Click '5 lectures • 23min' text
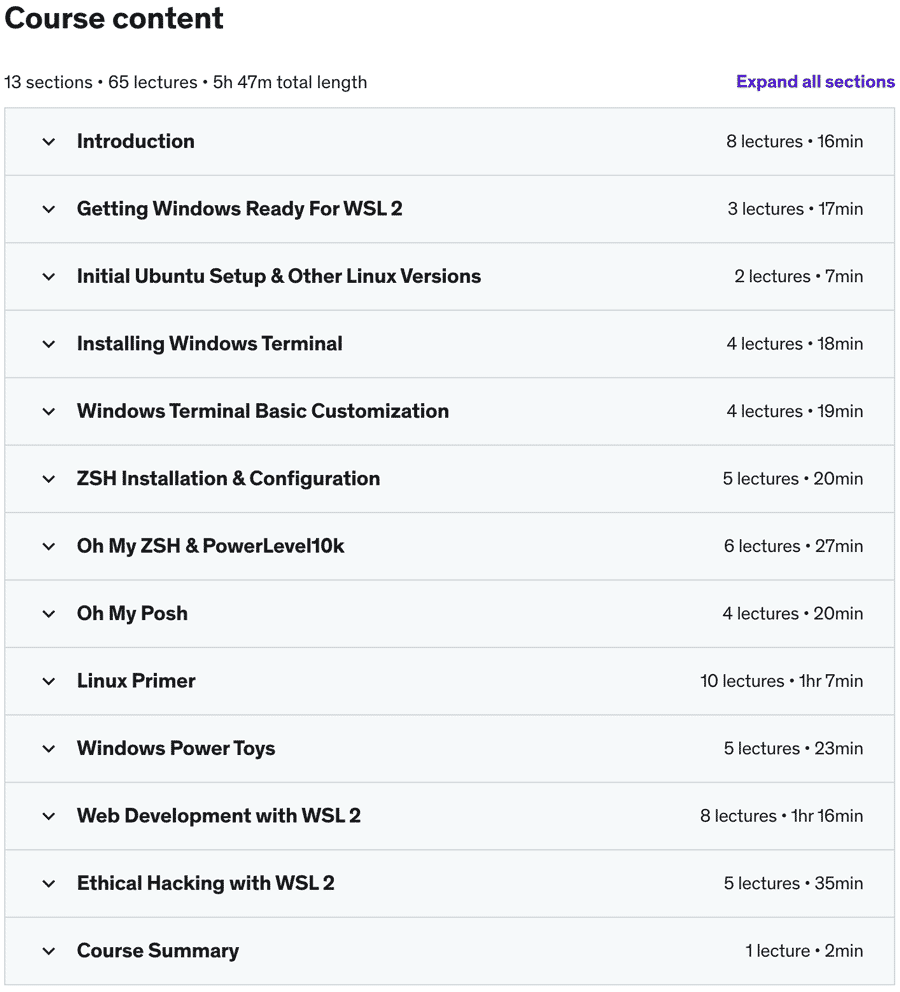 [x=794, y=749]
